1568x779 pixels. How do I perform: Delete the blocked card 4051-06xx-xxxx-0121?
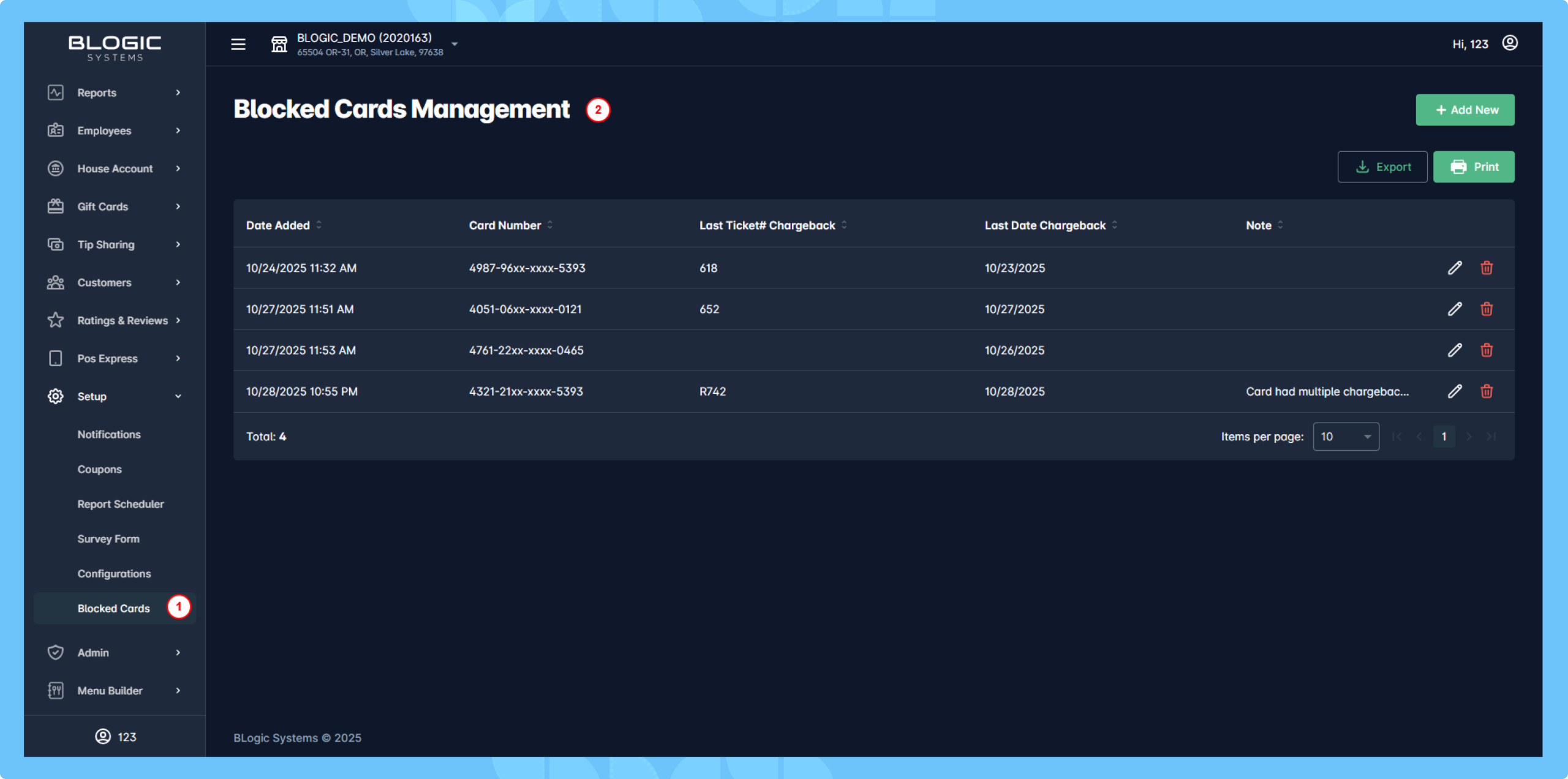coord(1487,309)
